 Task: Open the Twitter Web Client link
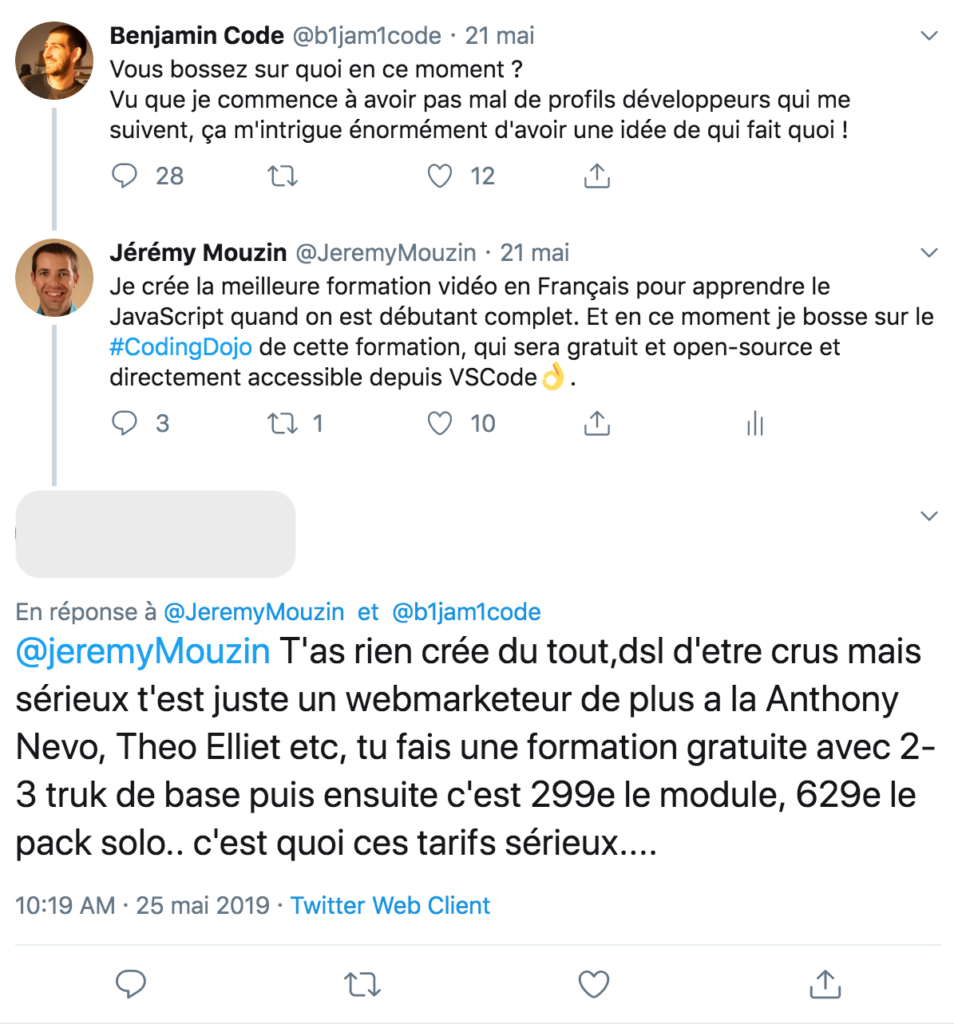pyautogui.click(x=390, y=906)
